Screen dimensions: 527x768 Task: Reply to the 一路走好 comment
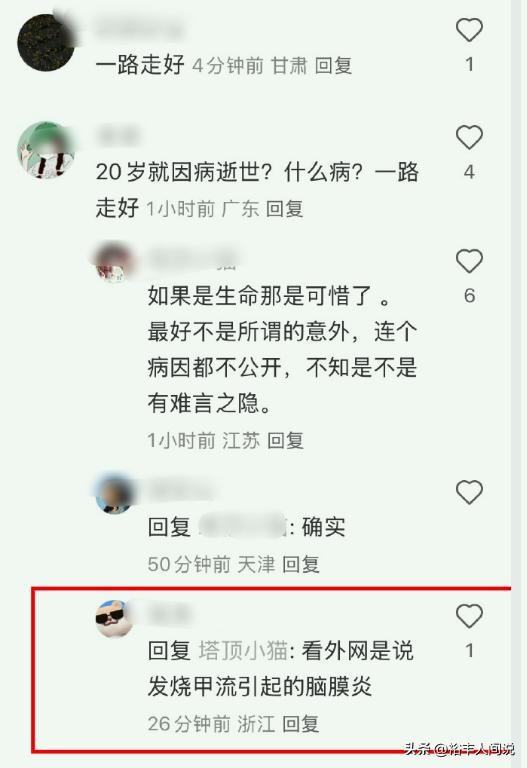333,65
